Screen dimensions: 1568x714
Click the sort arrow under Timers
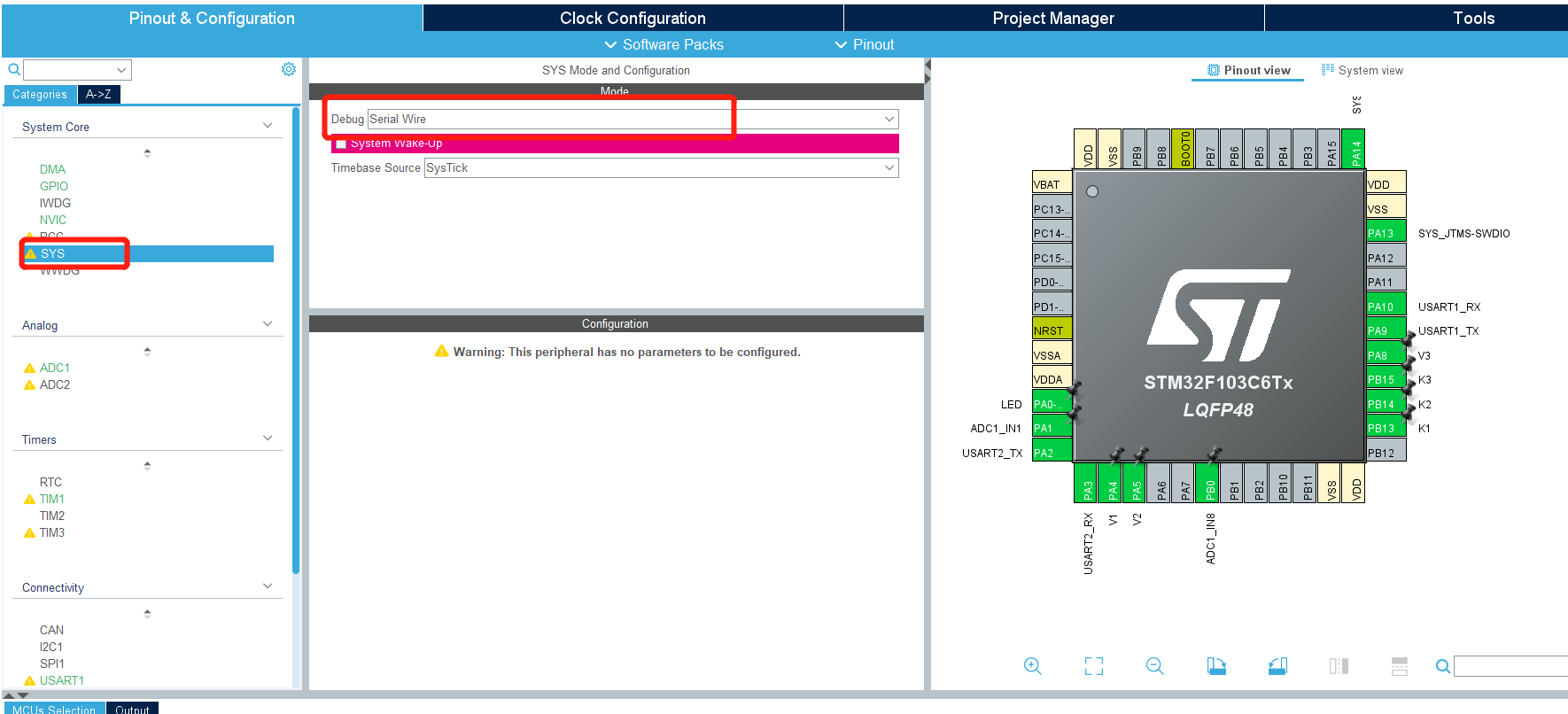[x=147, y=465]
